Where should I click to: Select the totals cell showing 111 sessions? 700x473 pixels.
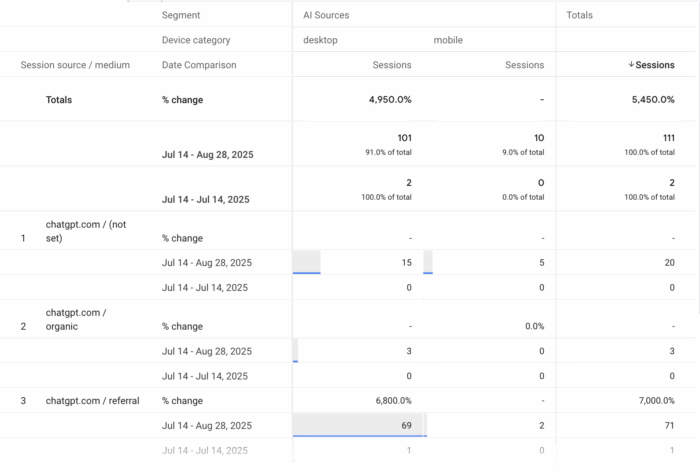click(x=665, y=137)
